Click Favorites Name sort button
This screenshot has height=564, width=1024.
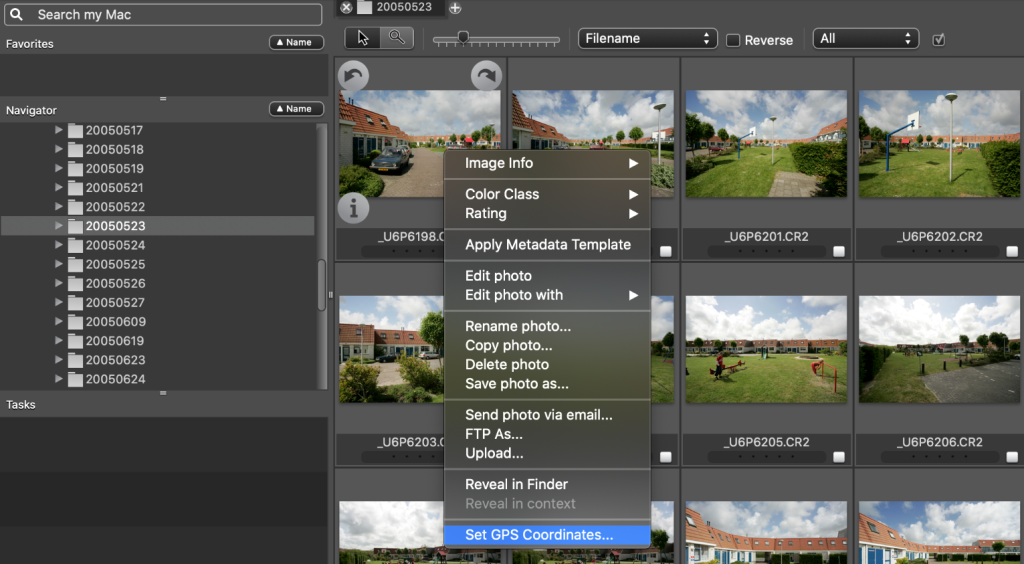296,42
